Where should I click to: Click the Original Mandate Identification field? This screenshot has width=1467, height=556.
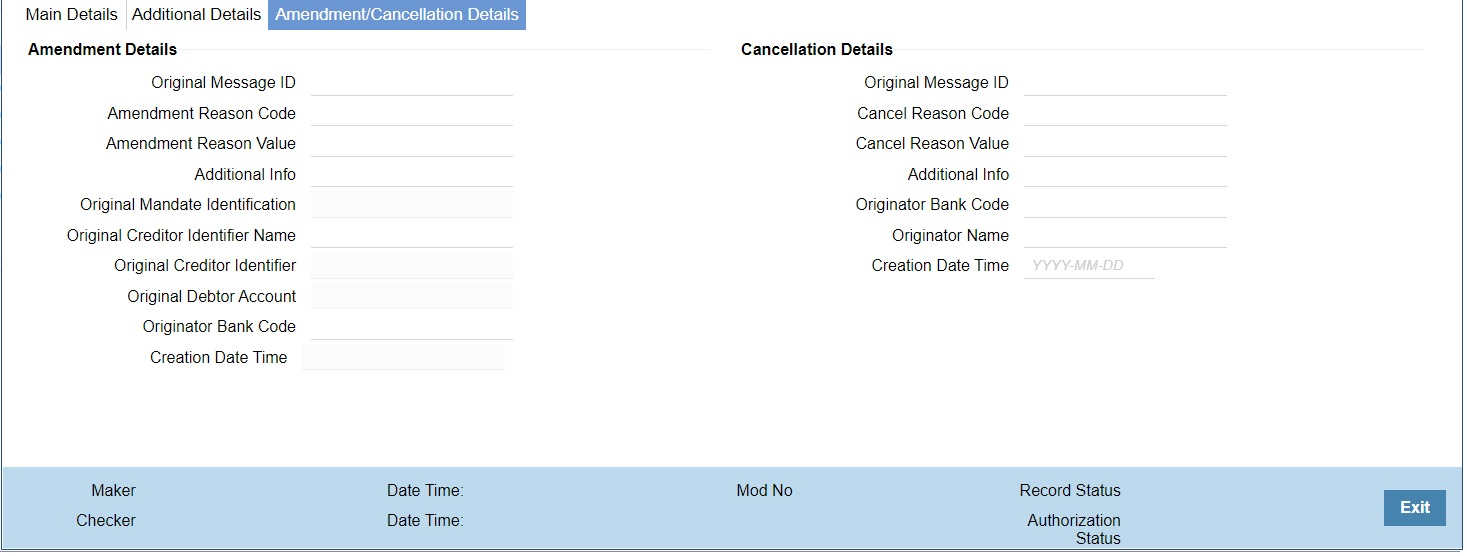(412, 205)
